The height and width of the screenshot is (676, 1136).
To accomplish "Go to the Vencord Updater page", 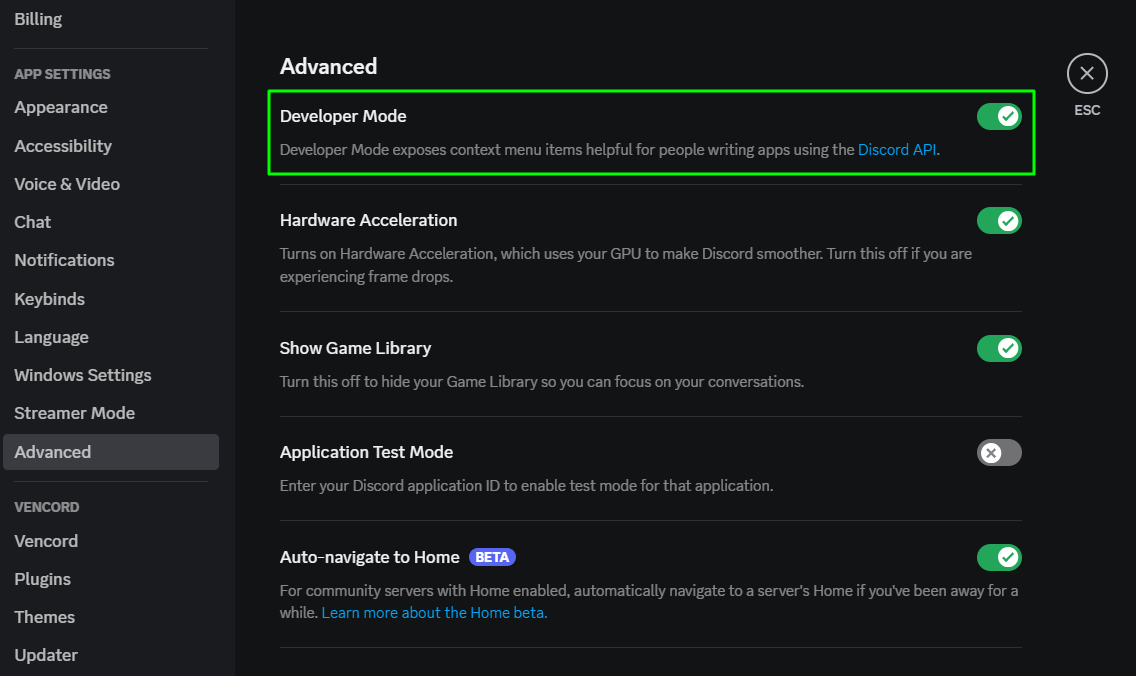I will [x=46, y=655].
